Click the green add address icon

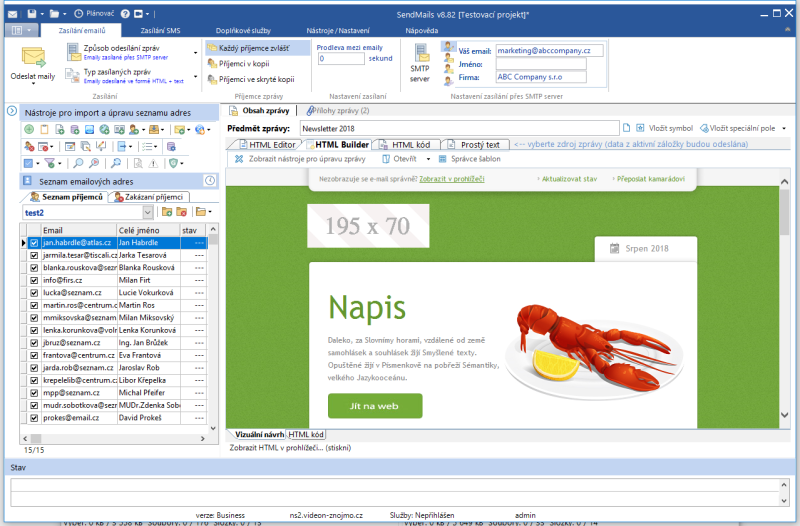(x=29, y=130)
